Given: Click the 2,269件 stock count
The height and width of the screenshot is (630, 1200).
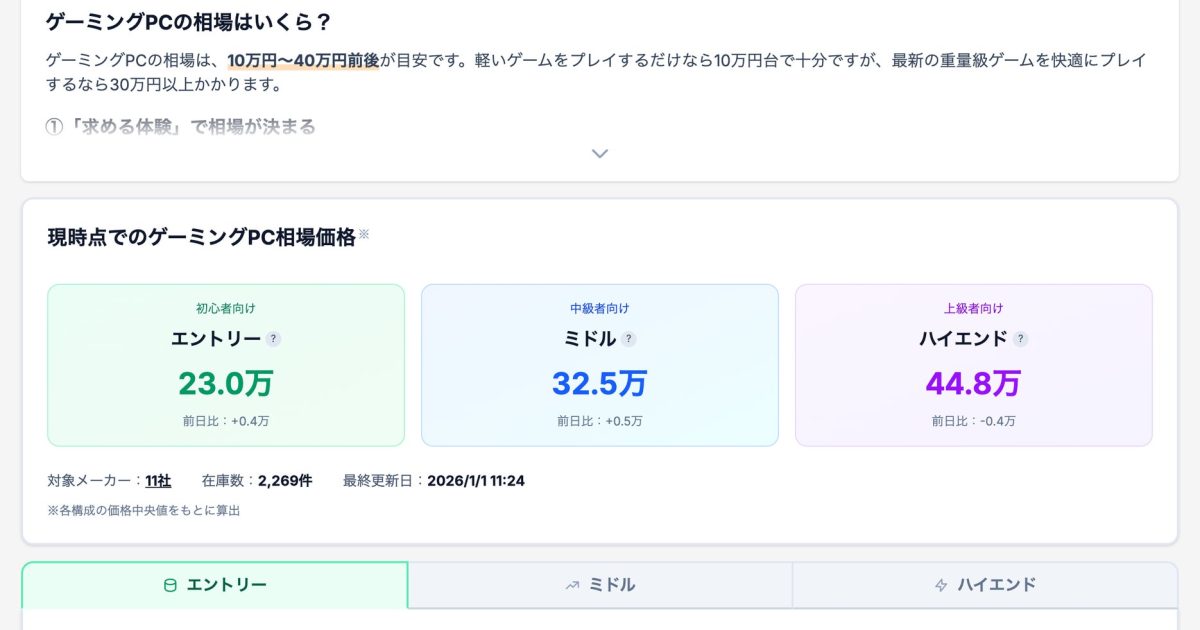Looking at the screenshot, I should [285, 481].
